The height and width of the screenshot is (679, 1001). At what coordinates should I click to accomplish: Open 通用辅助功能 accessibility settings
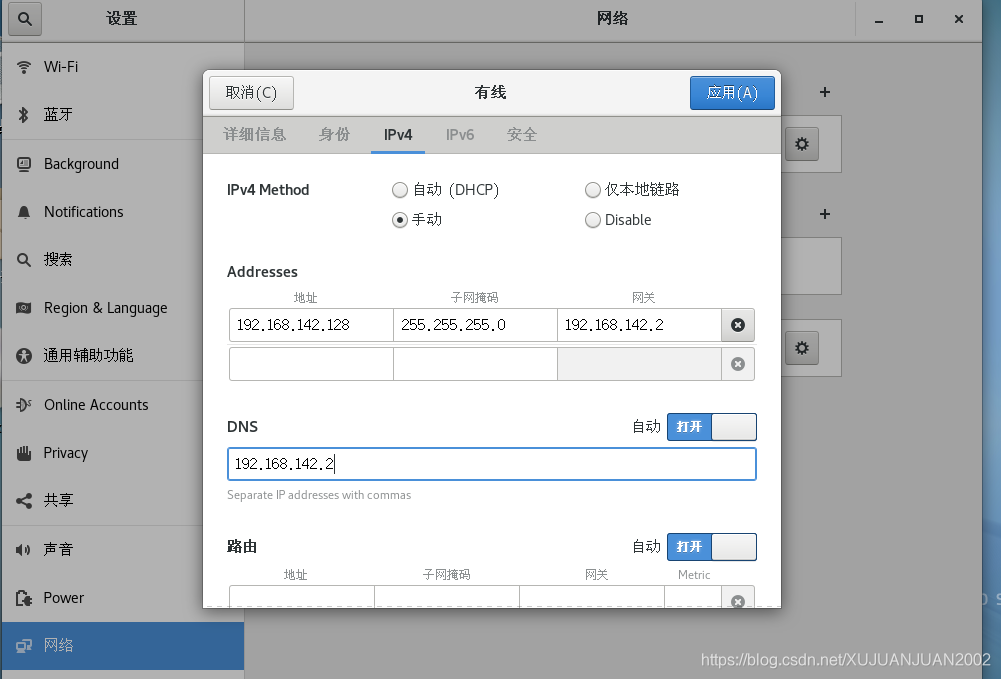pyautogui.click(x=123, y=355)
